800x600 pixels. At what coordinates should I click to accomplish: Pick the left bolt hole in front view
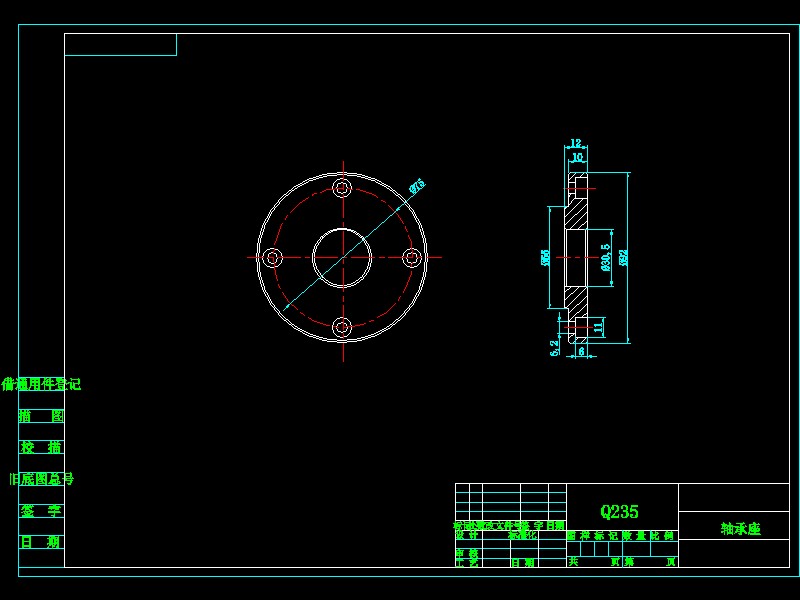272,258
